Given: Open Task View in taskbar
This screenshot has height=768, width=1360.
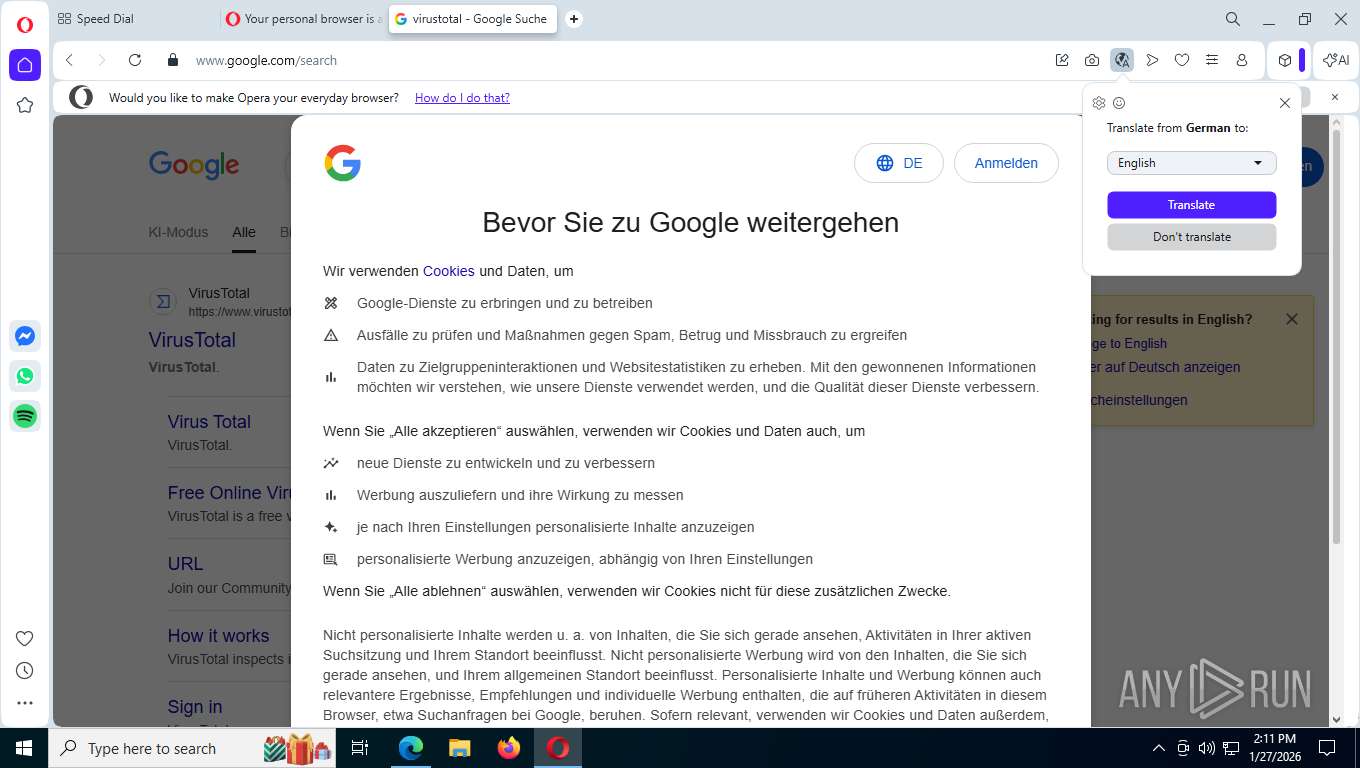Looking at the screenshot, I should 361,748.
